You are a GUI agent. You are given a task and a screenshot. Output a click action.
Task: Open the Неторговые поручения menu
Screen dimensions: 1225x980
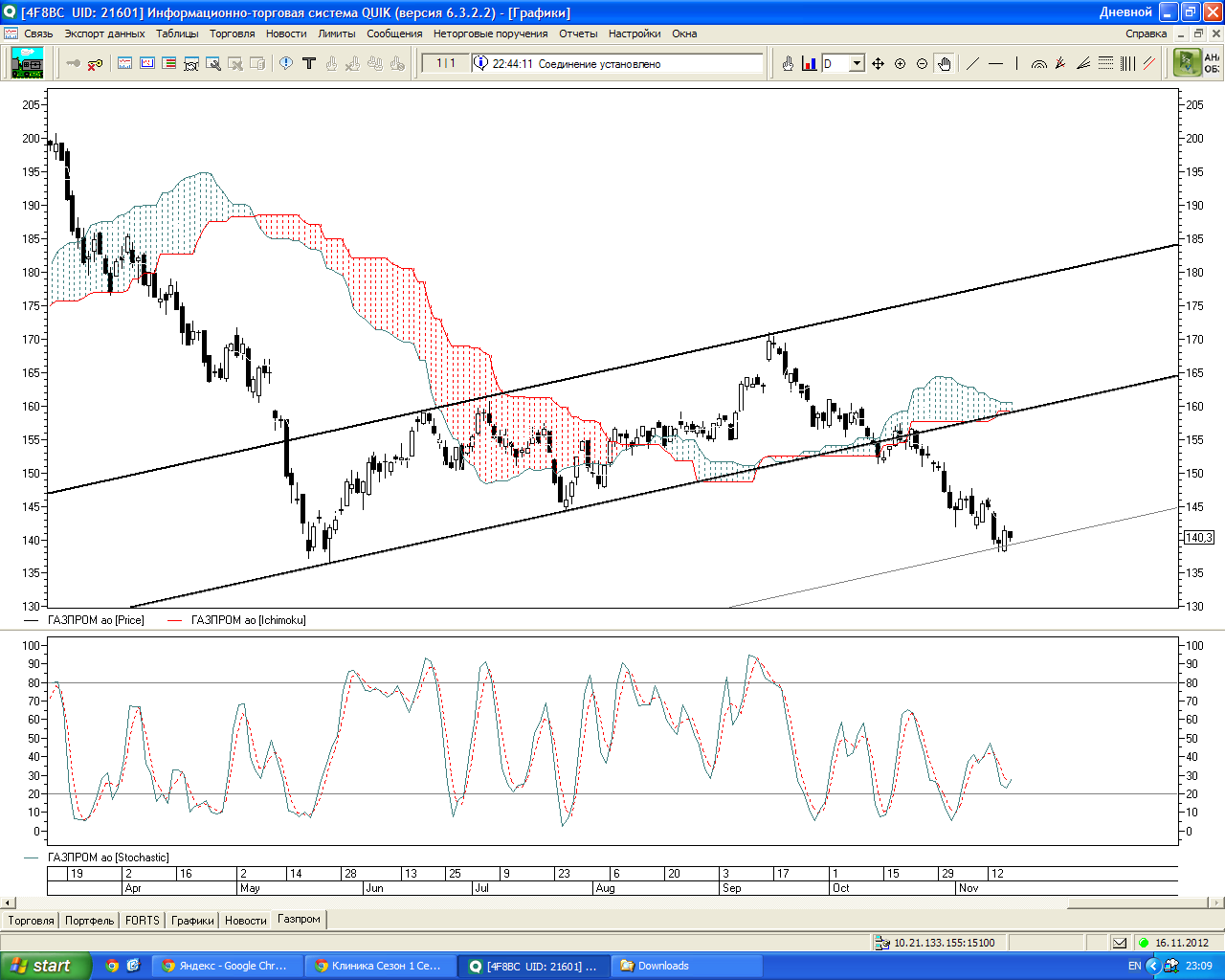pyautogui.click(x=490, y=33)
